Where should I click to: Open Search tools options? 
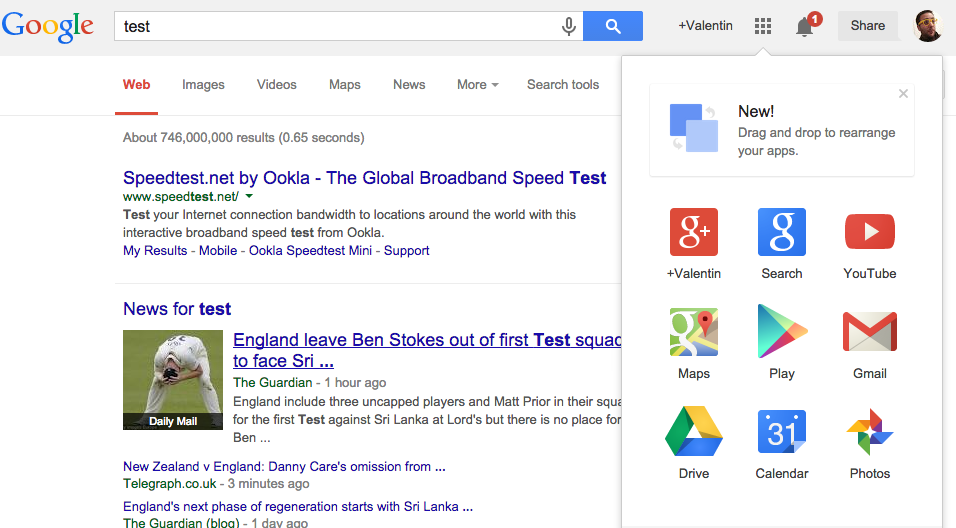pyautogui.click(x=563, y=85)
